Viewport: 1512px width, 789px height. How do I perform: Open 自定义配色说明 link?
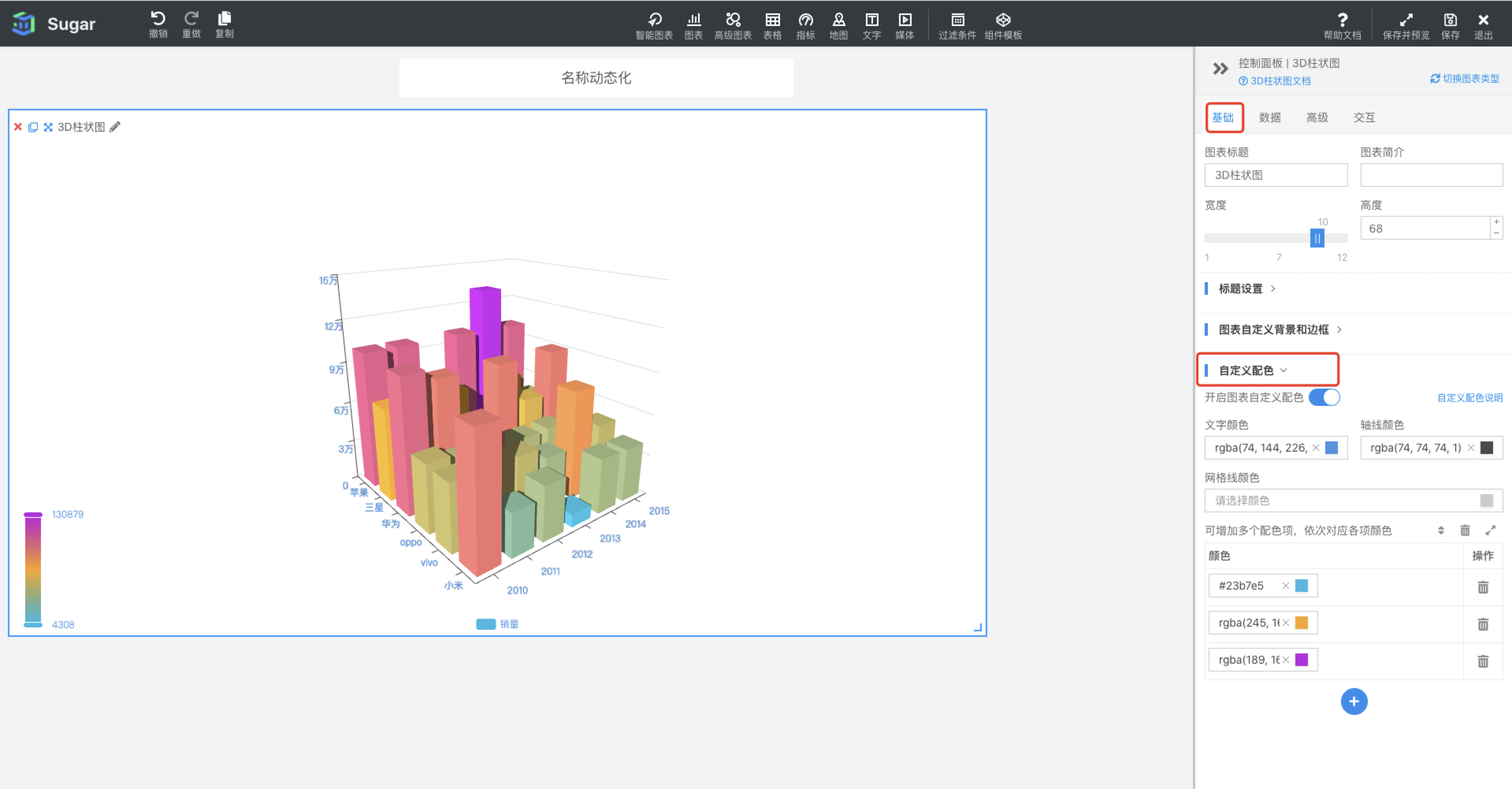1470,397
